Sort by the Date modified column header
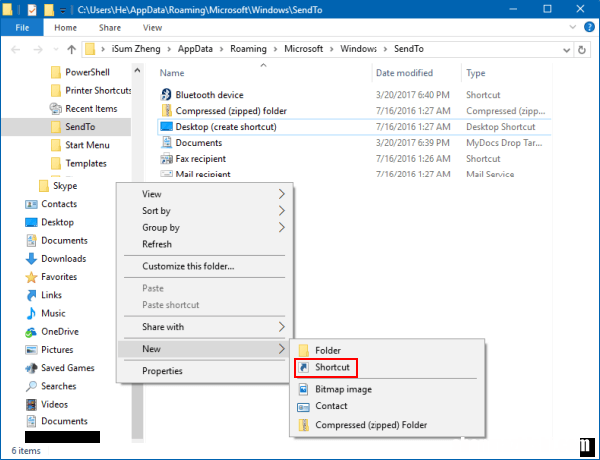Image resolution: width=600 pixels, height=460 pixels. click(404, 73)
